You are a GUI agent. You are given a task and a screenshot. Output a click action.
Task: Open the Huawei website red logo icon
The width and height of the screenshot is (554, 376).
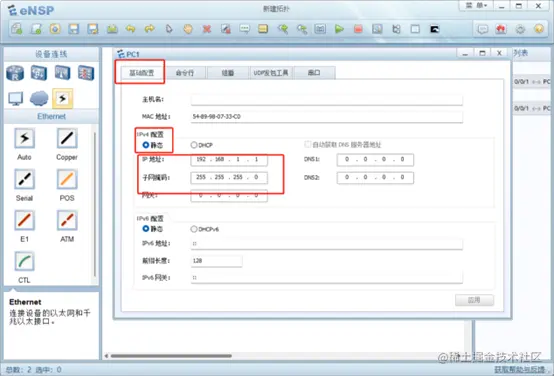(x=501, y=29)
